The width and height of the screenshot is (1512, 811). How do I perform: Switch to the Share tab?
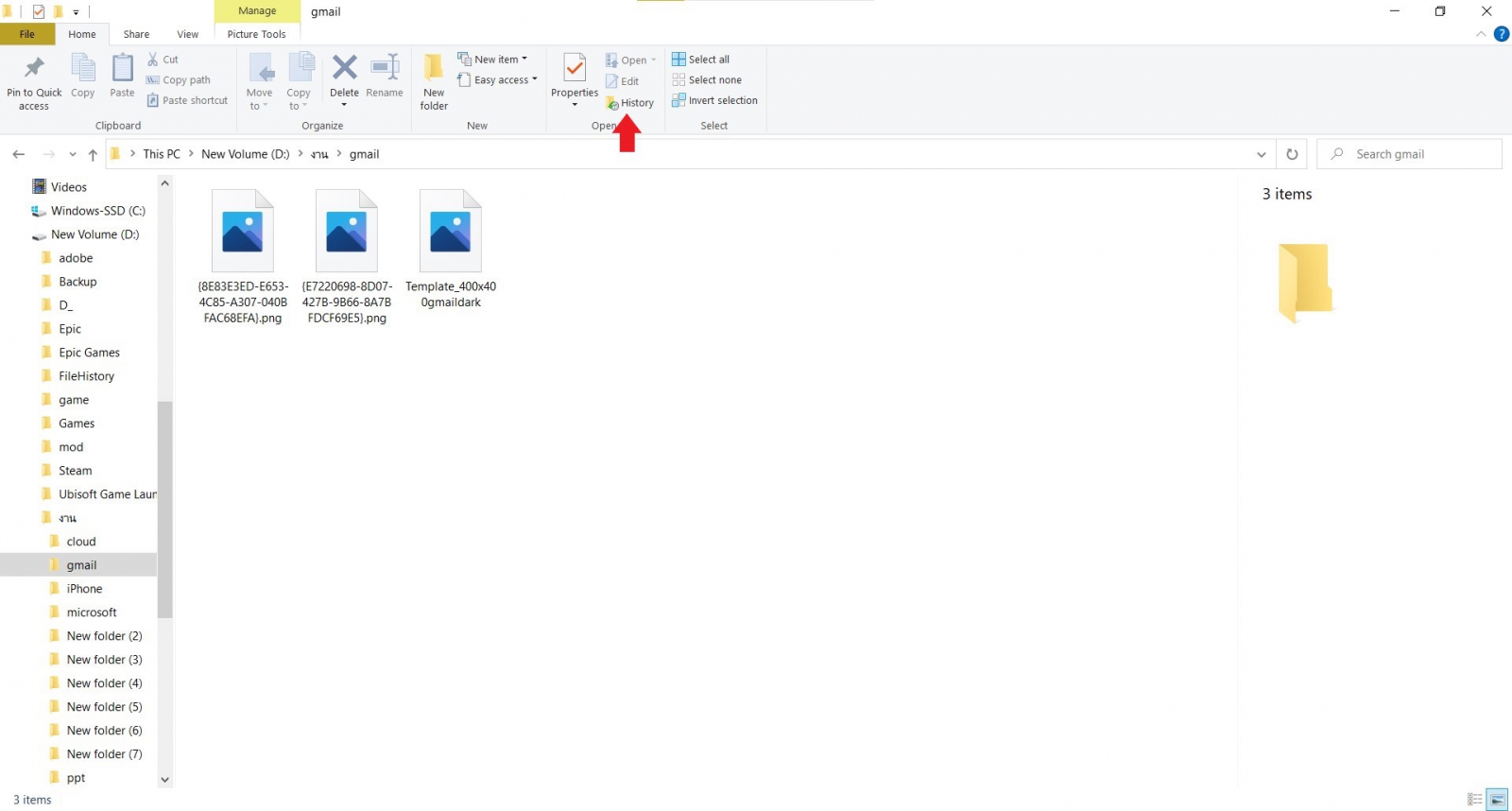point(136,34)
